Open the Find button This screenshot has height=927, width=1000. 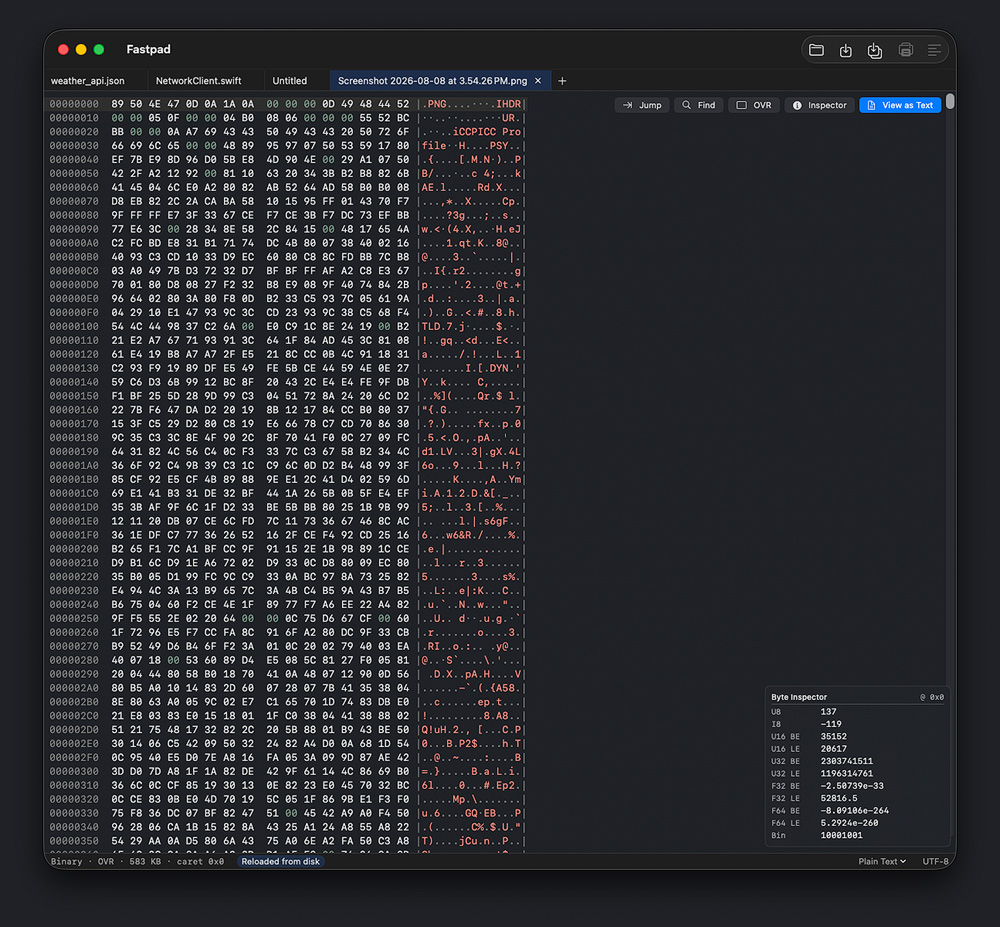(699, 105)
